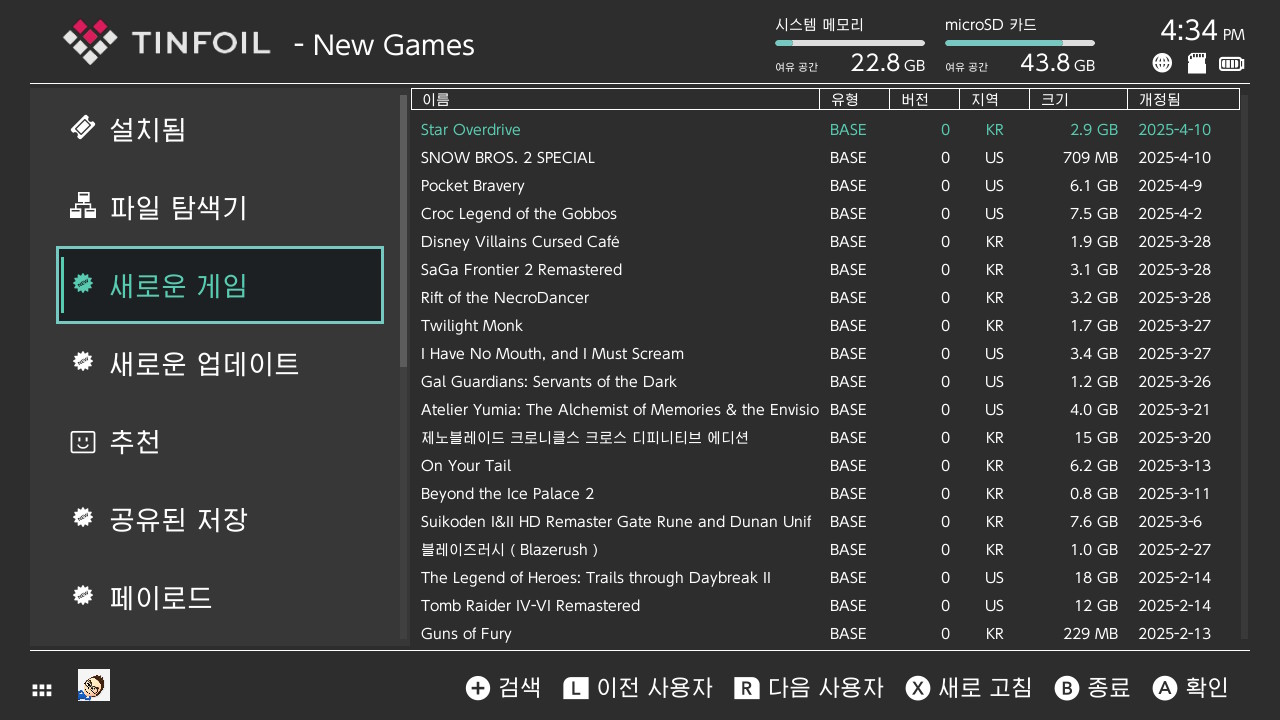Image resolution: width=1280 pixels, height=720 pixels.
Task: Click the battery level icon
Action: 1232,64
